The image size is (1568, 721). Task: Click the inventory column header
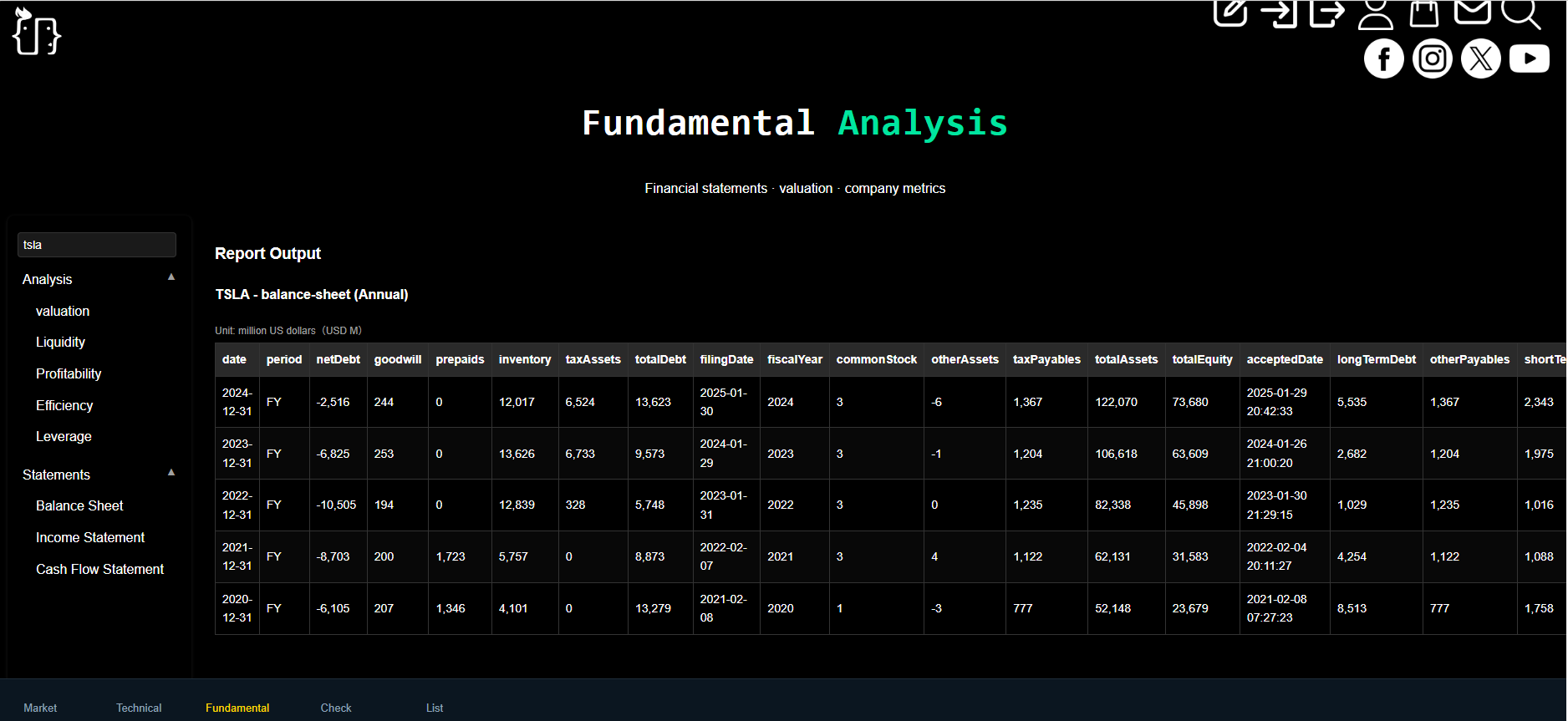point(525,359)
